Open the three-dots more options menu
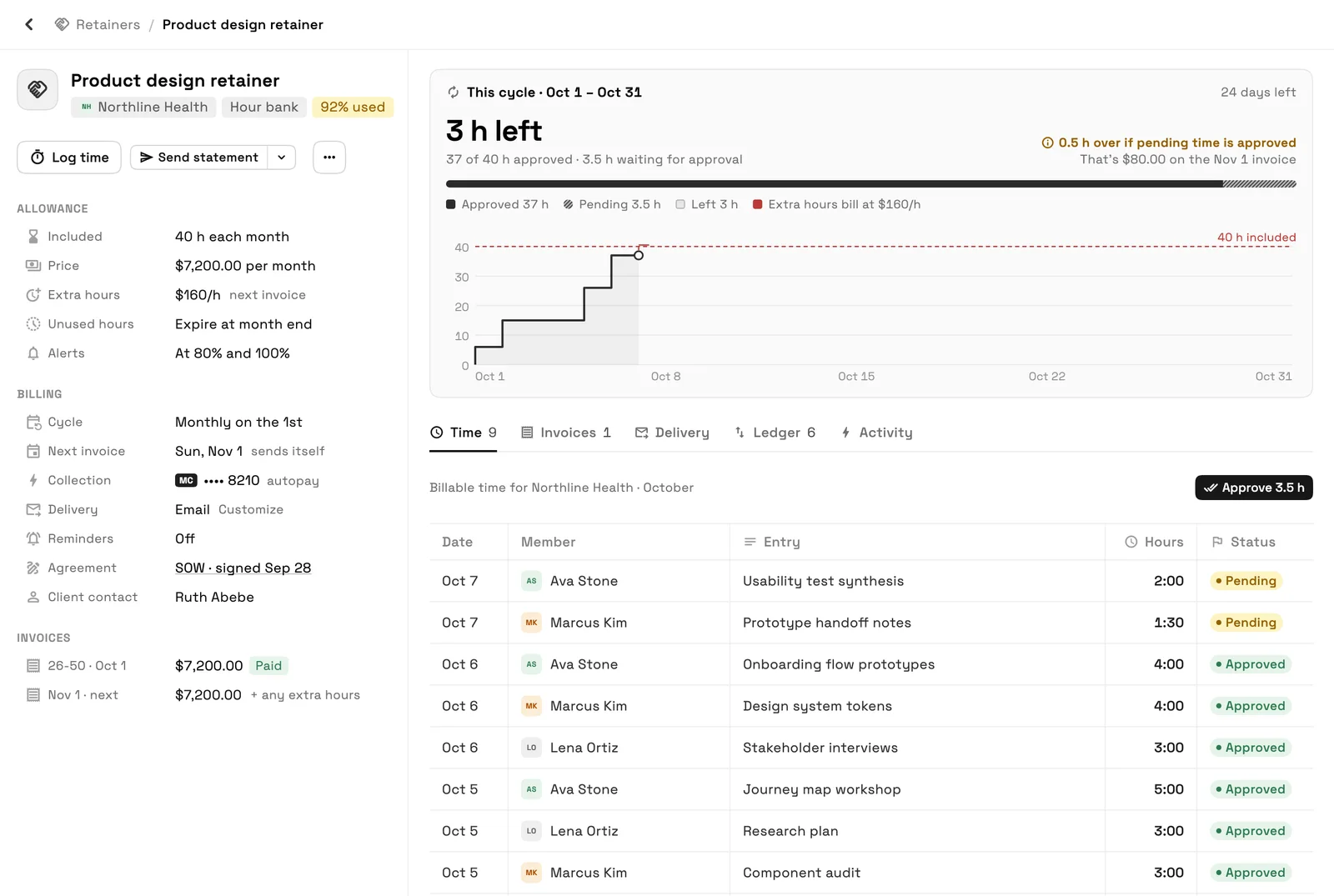 329,158
